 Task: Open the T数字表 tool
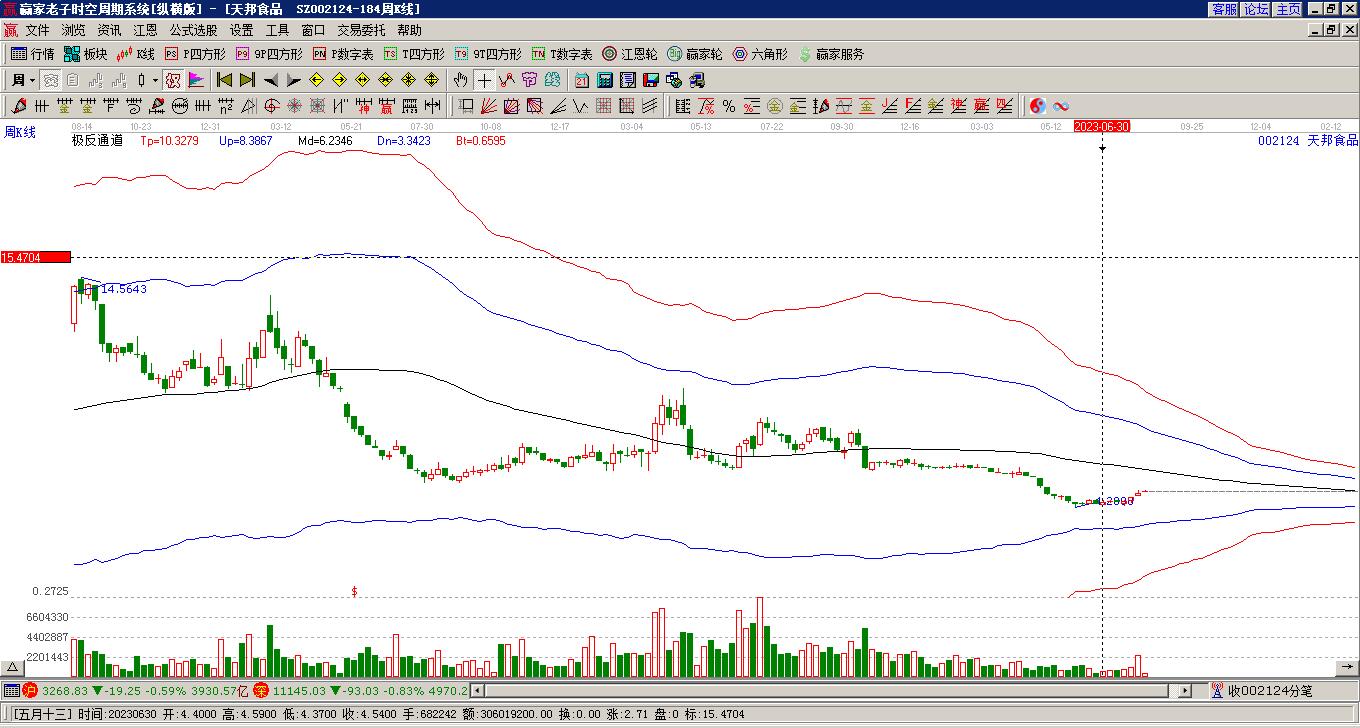562,54
